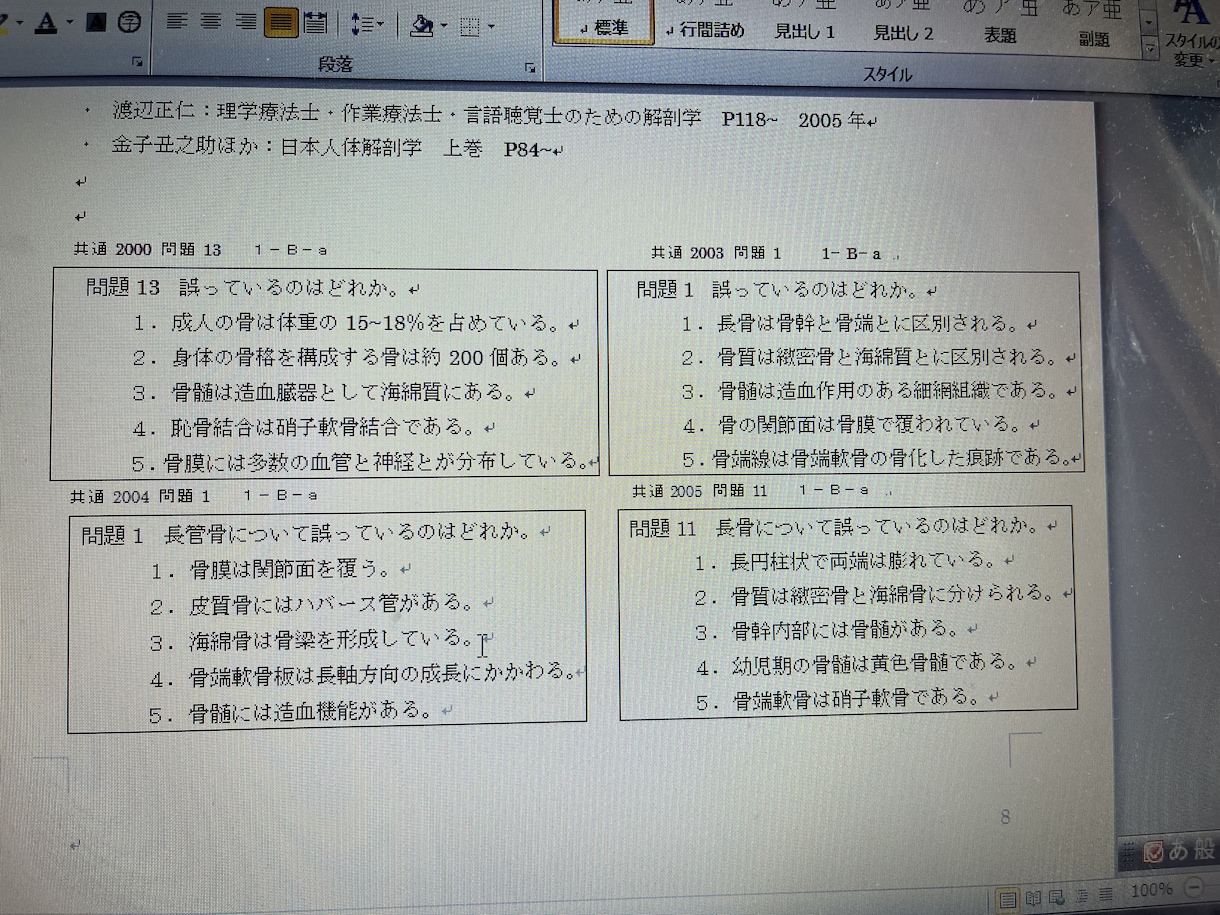Click the enclosed character (囲い文字) icon
1220x915 pixels.
[x=129, y=22]
